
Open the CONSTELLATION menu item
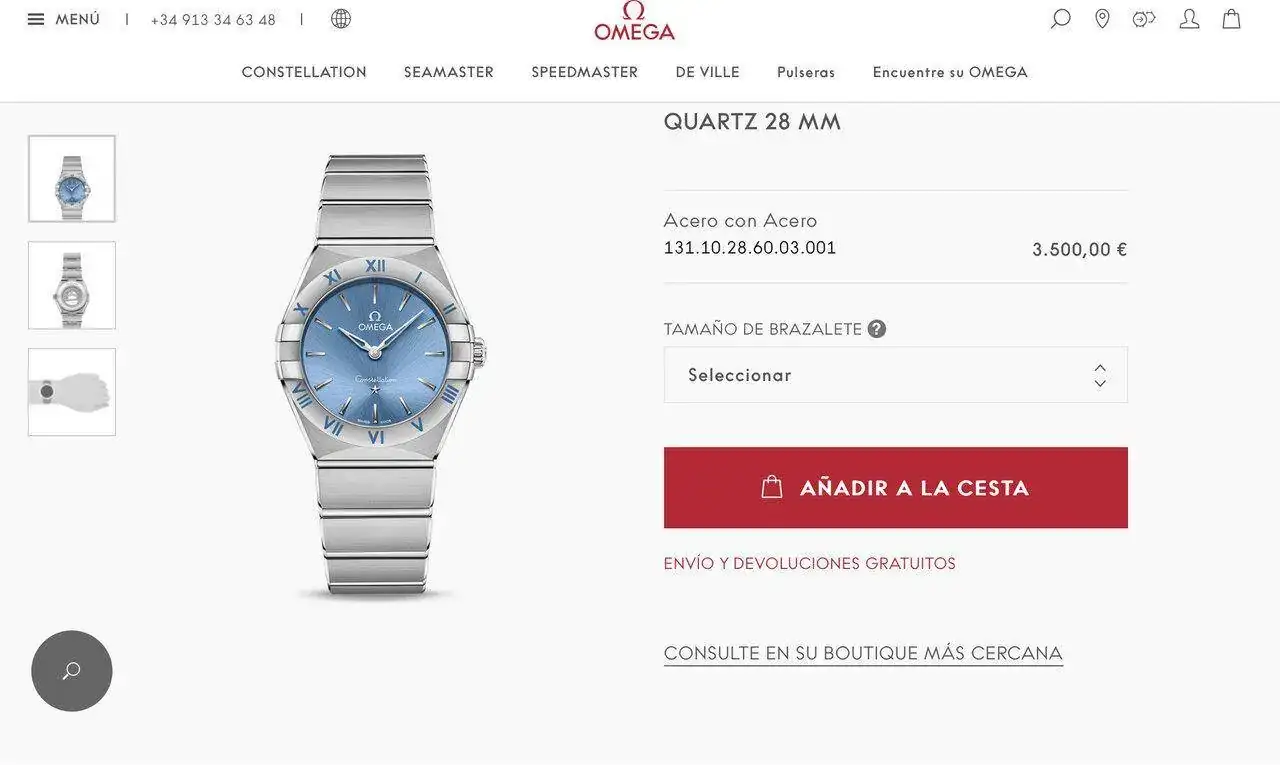[x=304, y=72]
